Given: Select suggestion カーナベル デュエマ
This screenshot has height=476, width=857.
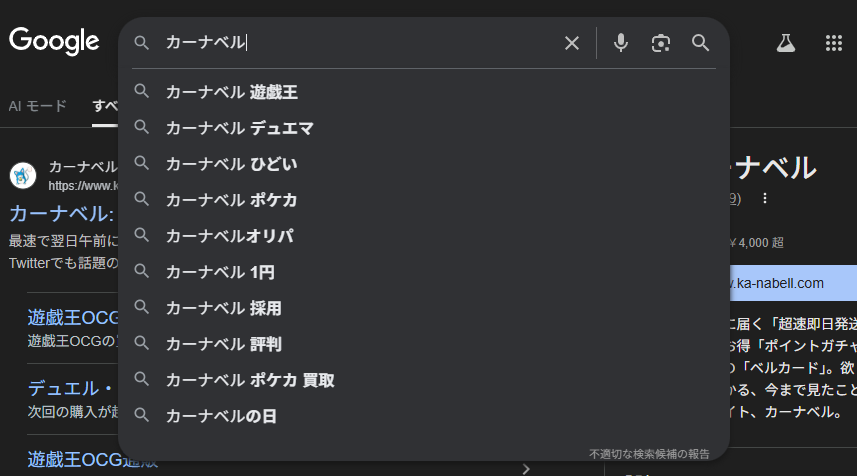Looking at the screenshot, I should [x=239, y=128].
